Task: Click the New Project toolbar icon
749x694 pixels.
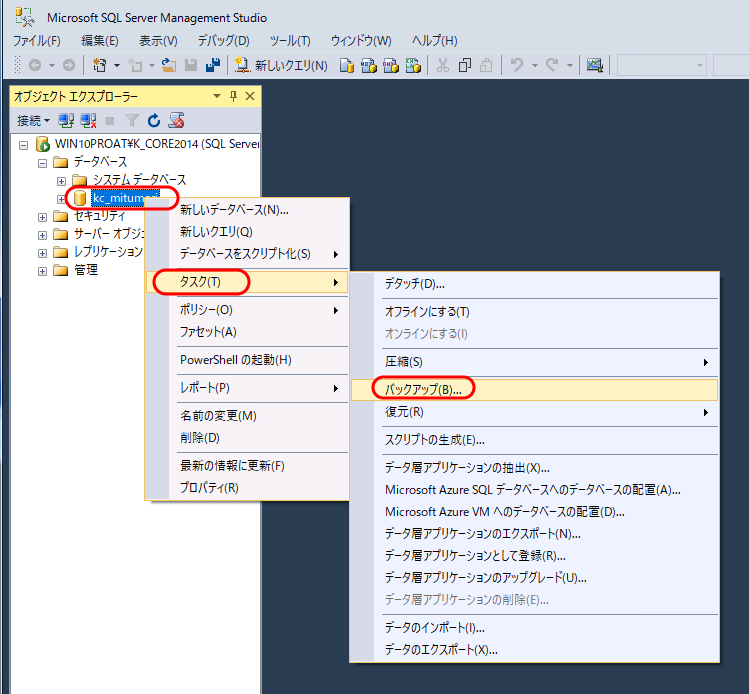Action: point(99,65)
